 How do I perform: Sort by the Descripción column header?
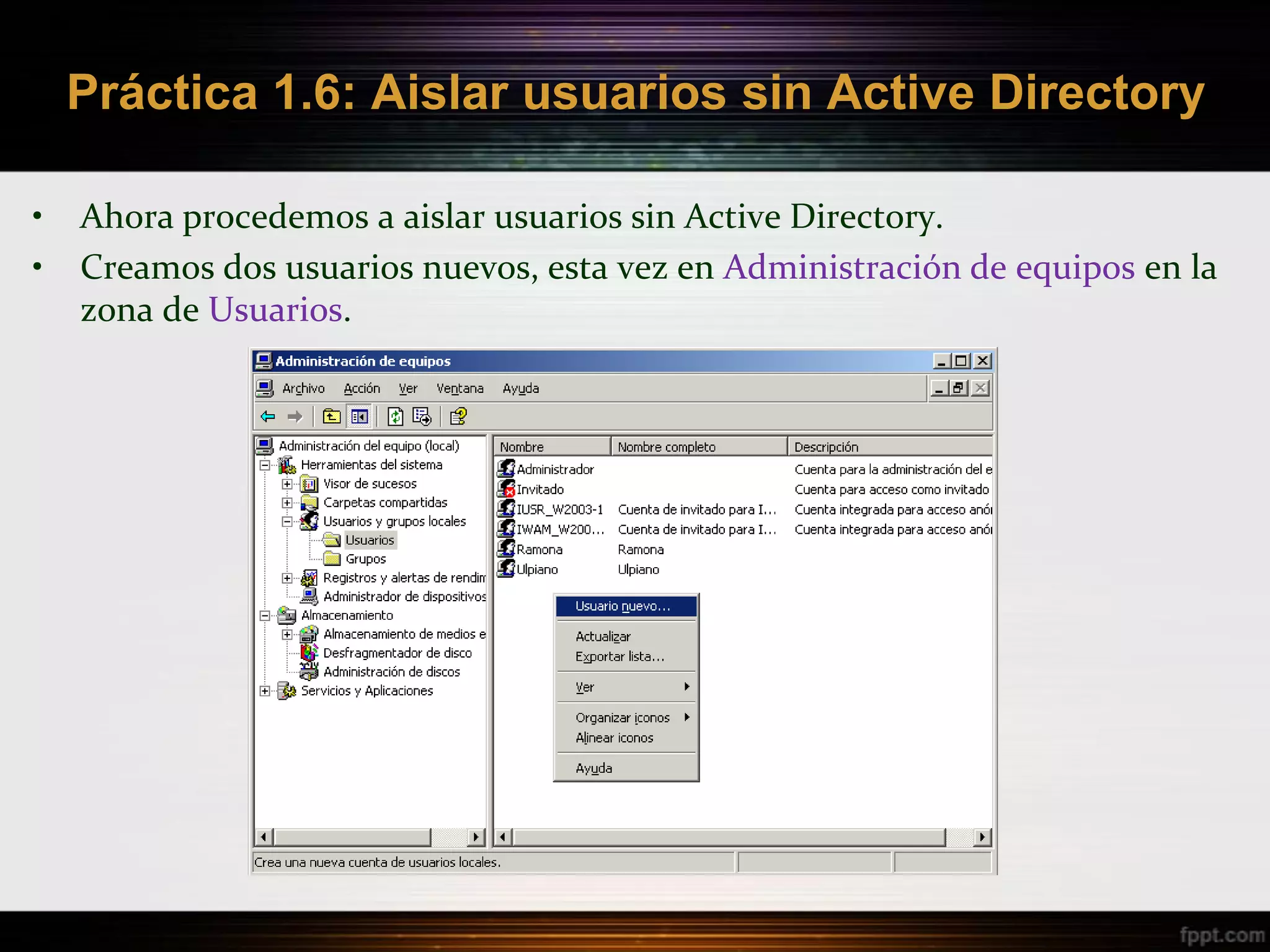coord(890,446)
